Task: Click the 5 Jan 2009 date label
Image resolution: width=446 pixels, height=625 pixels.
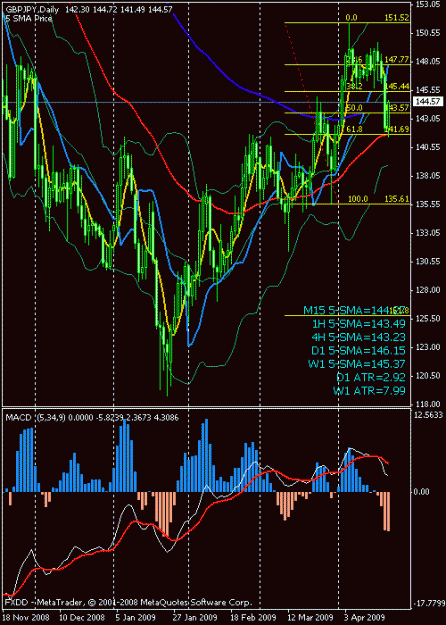Action: point(136,617)
